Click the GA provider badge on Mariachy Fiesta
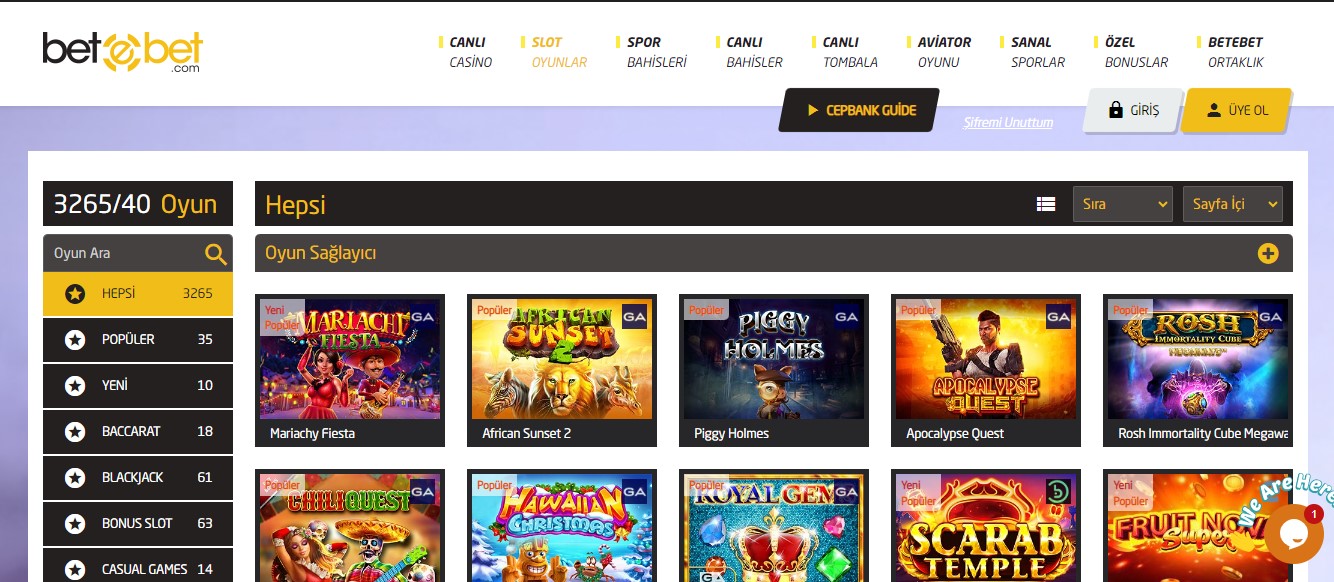Image resolution: width=1334 pixels, height=582 pixels. 422,316
